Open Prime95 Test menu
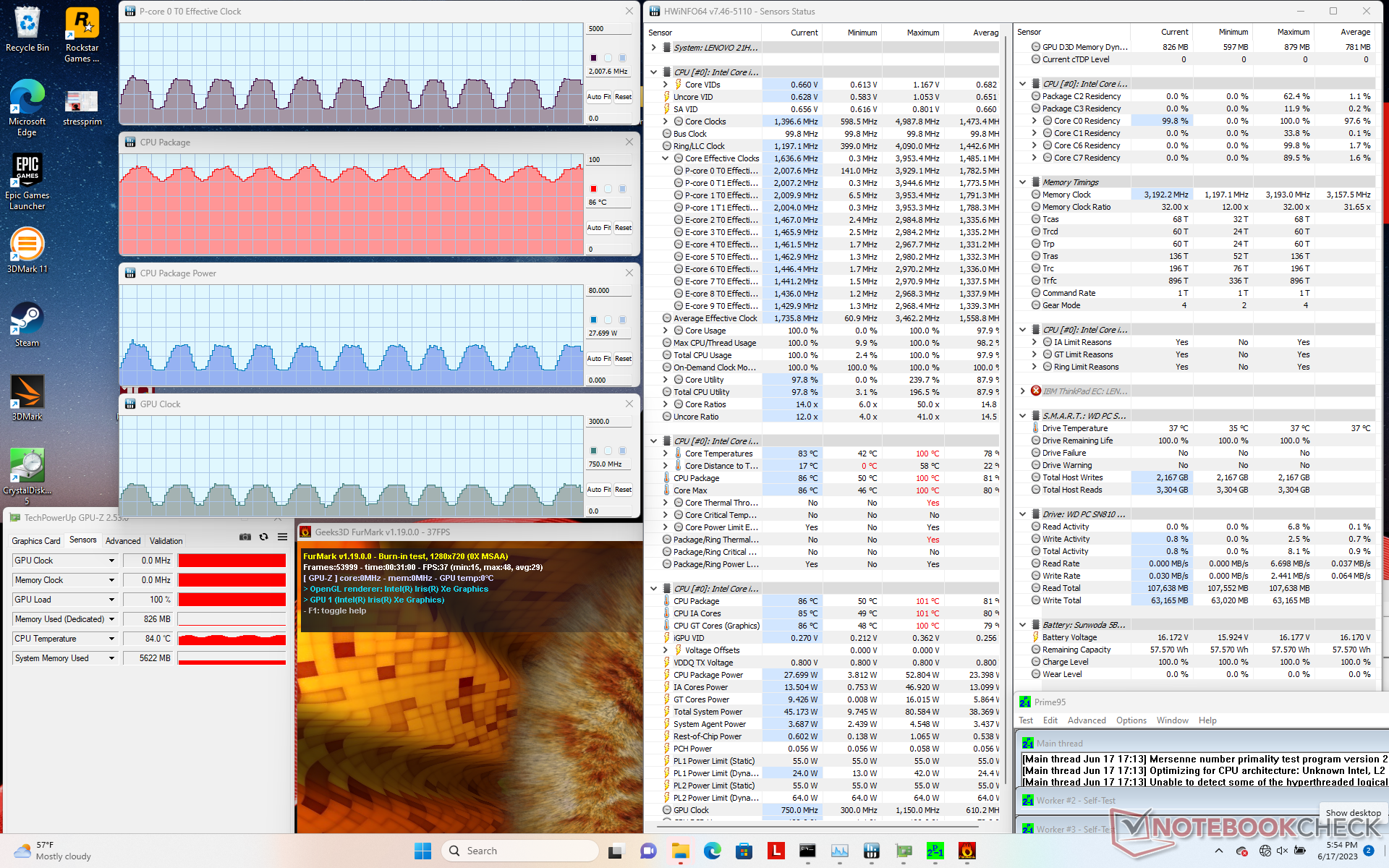 click(1026, 720)
